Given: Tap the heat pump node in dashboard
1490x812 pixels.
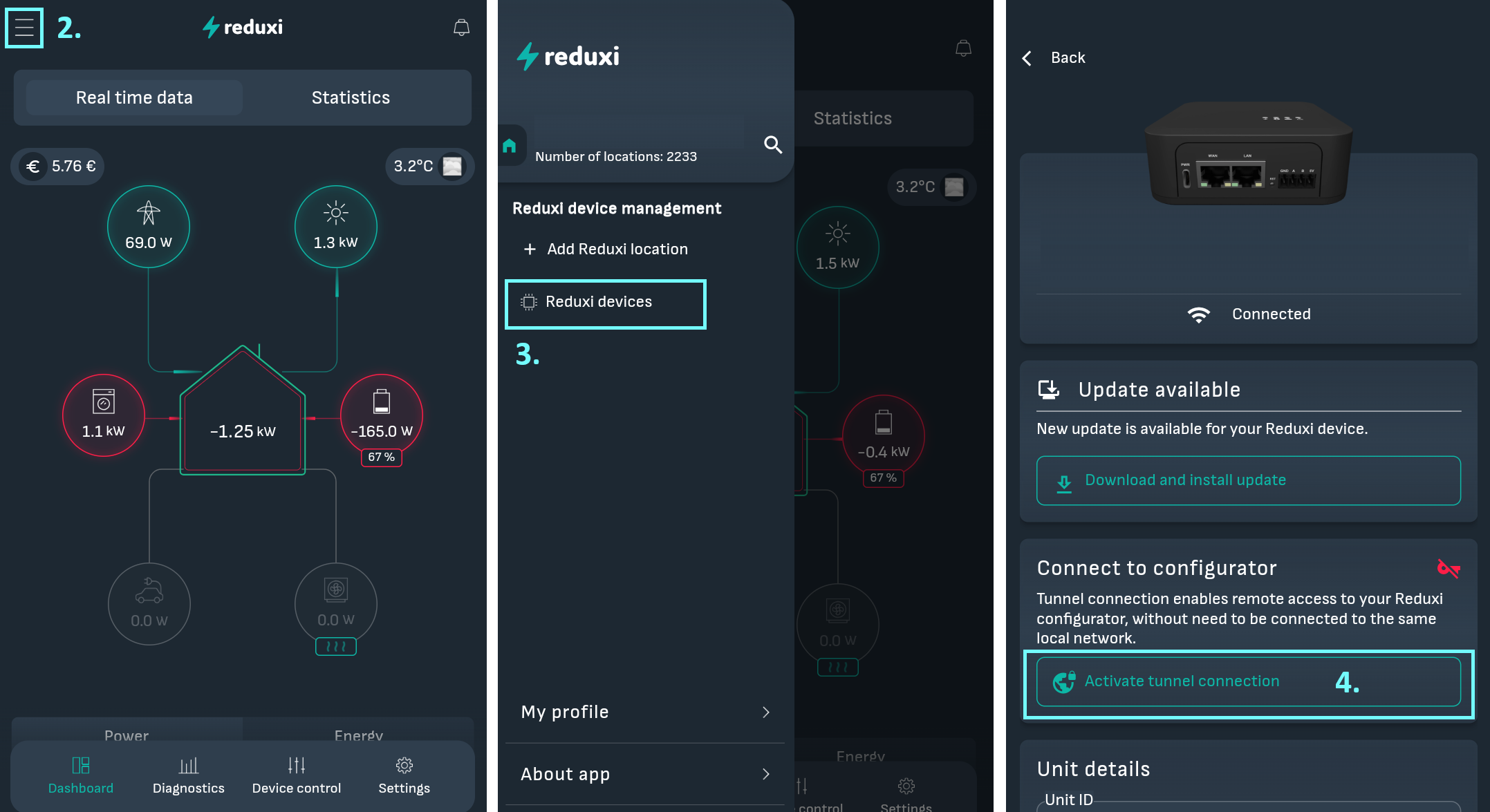Looking at the screenshot, I should point(336,604).
